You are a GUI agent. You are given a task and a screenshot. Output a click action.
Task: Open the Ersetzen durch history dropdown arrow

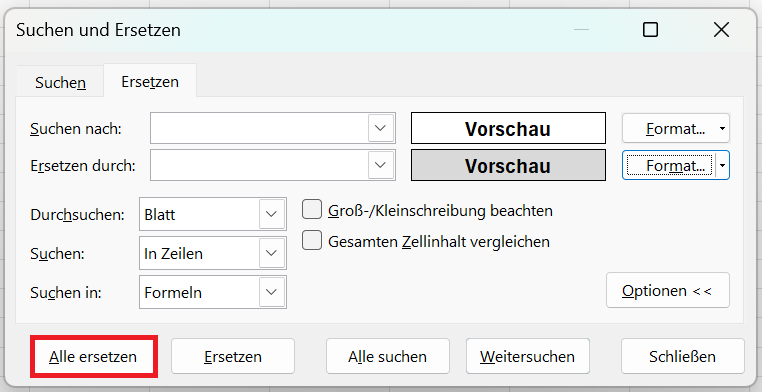point(381,165)
